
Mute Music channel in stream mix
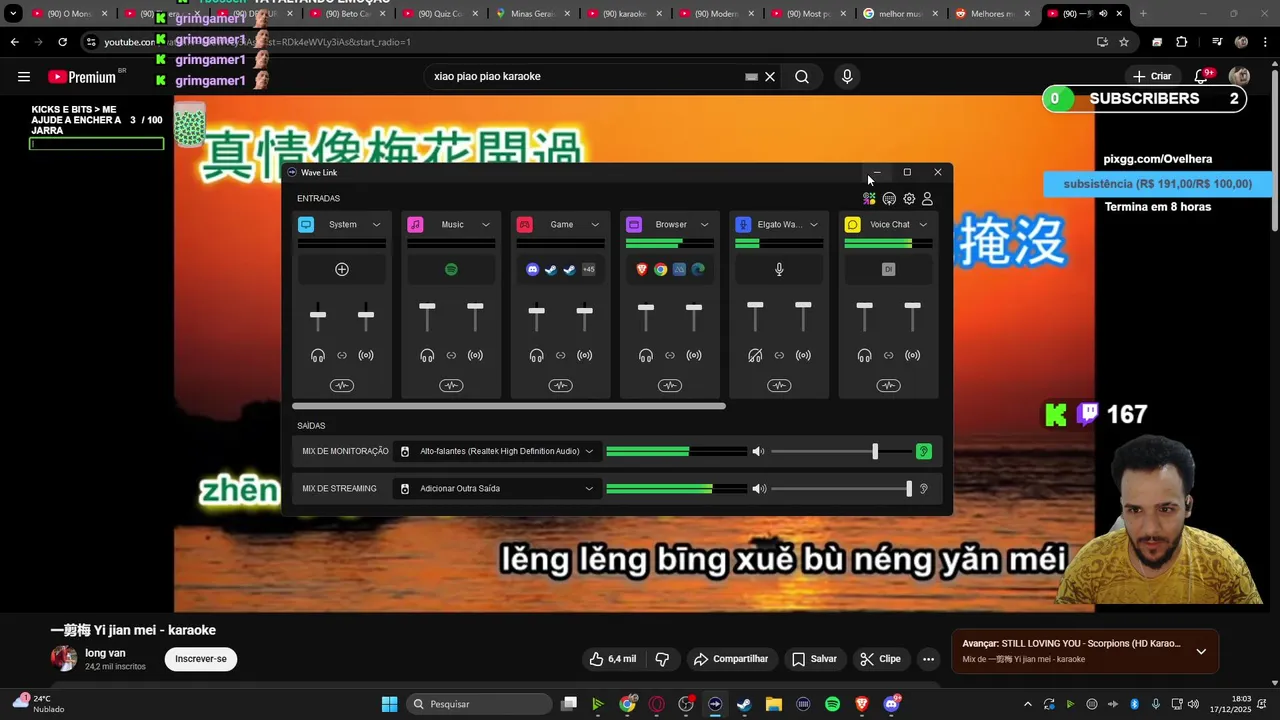point(475,355)
